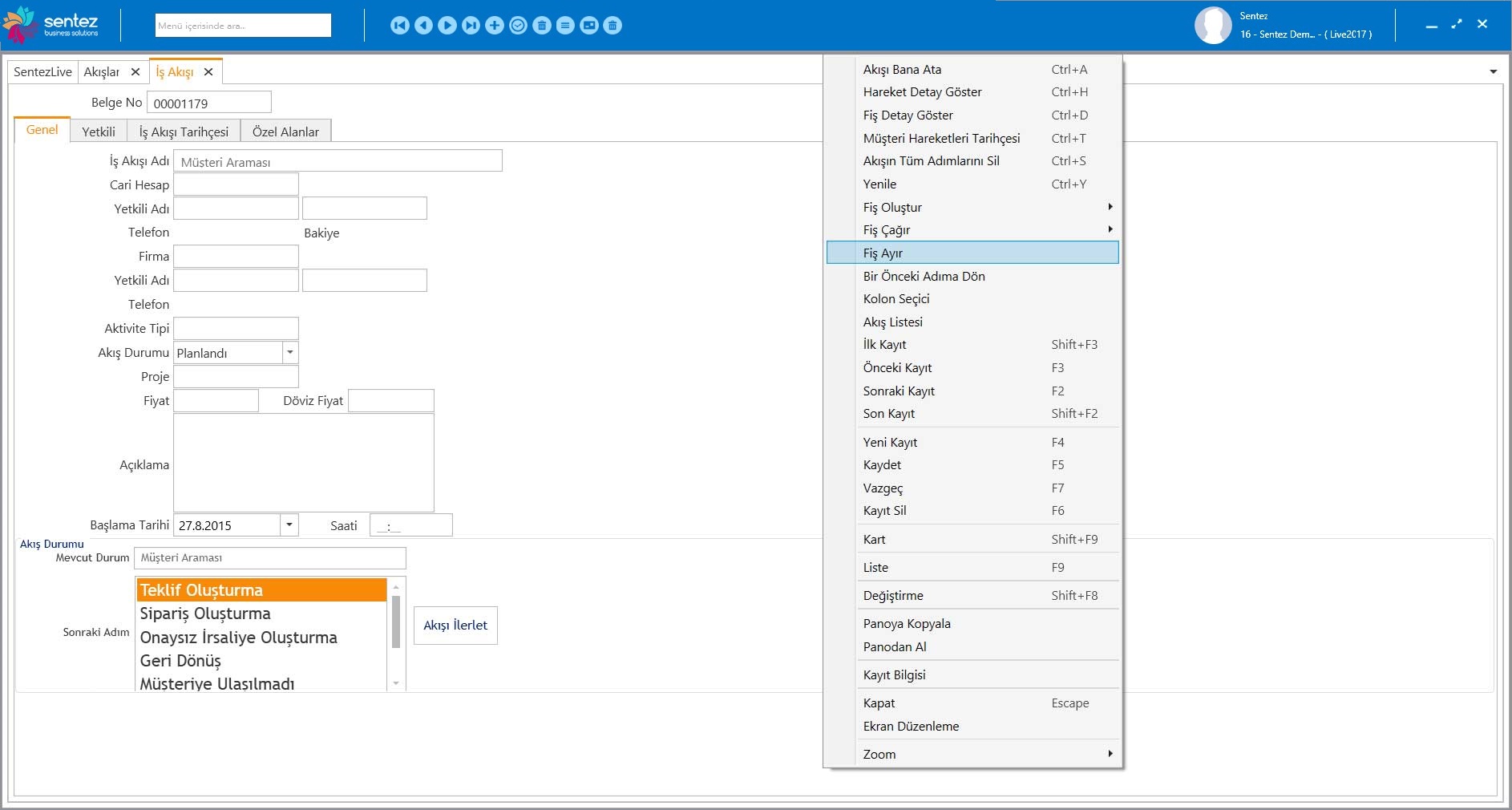The image size is (1512, 810).
Task: Select the highlighted Fiş Ayır entry
Action: pos(972,253)
